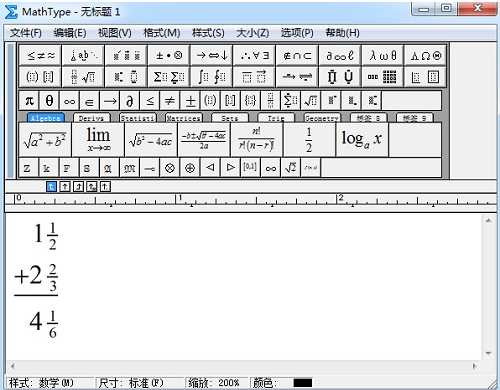Click the black color swatch in status bar
The width and height of the screenshot is (500, 390).
tap(303, 383)
